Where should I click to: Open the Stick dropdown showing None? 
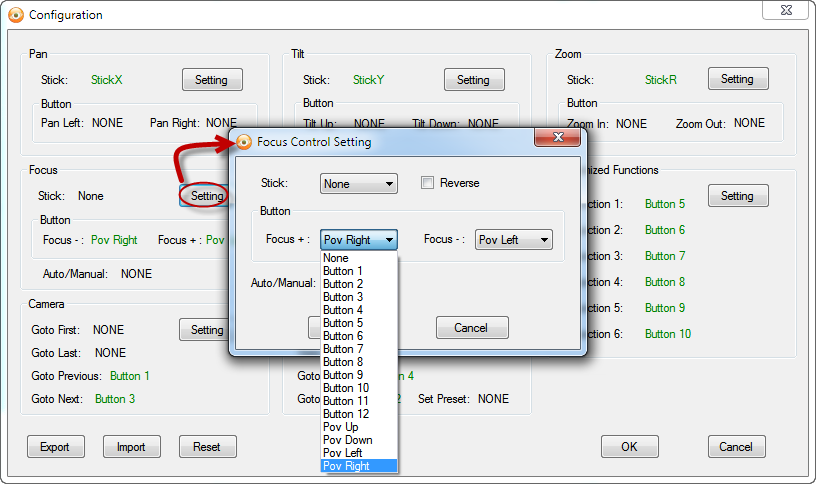pyautogui.click(x=359, y=184)
